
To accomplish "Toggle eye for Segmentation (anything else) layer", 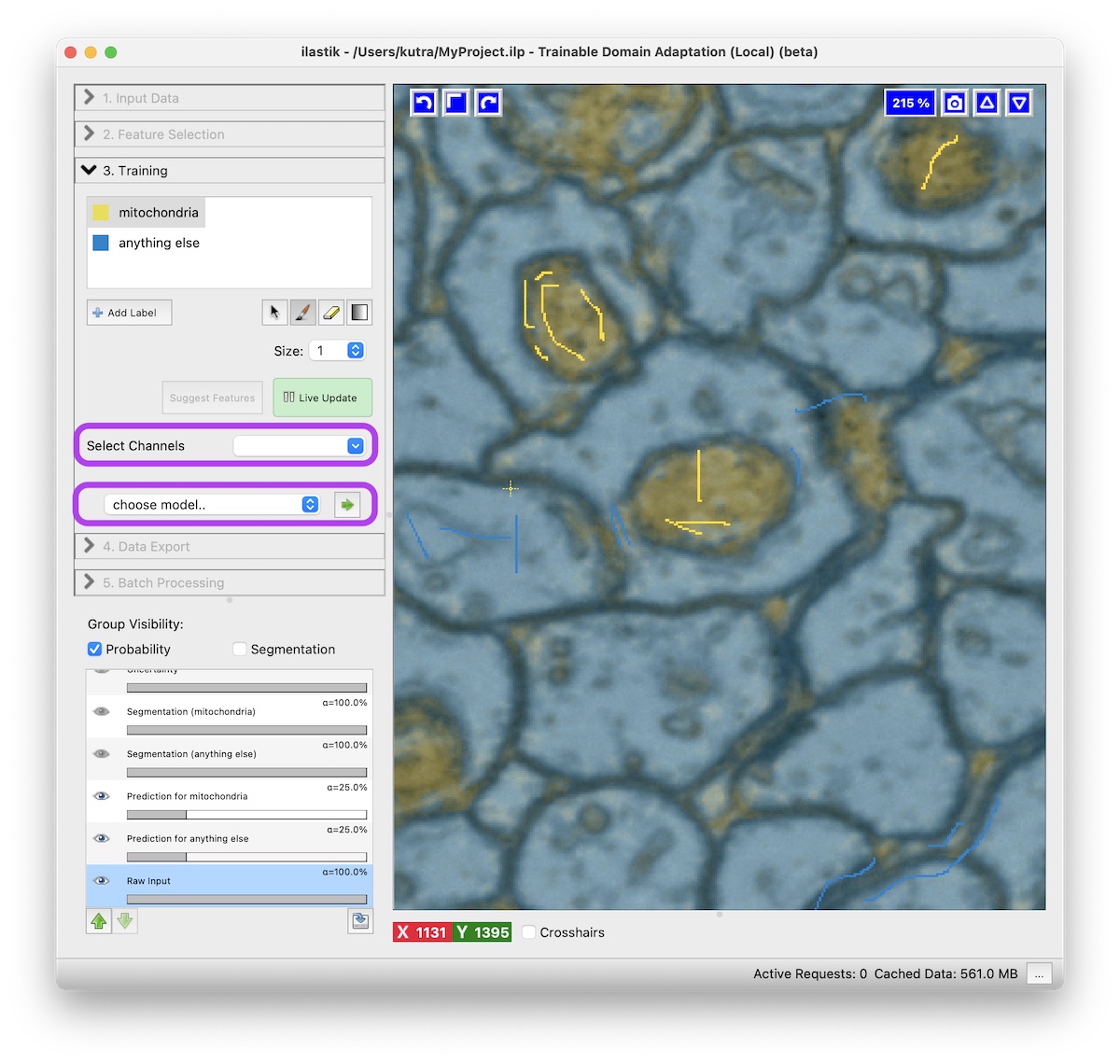I will pos(102,753).
